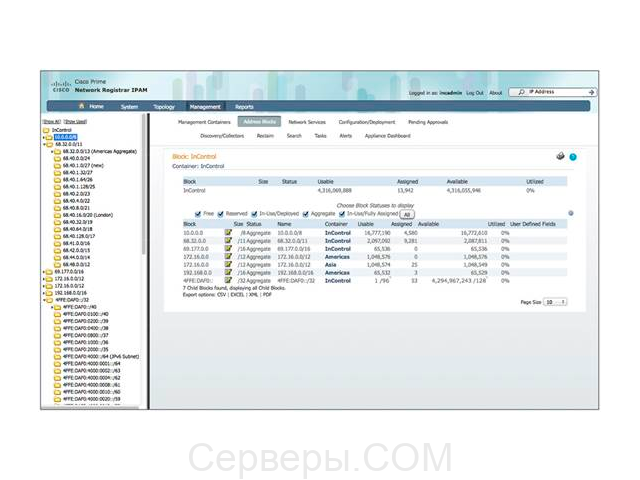
Task: Switch to the Network Services tab
Action: (307, 121)
